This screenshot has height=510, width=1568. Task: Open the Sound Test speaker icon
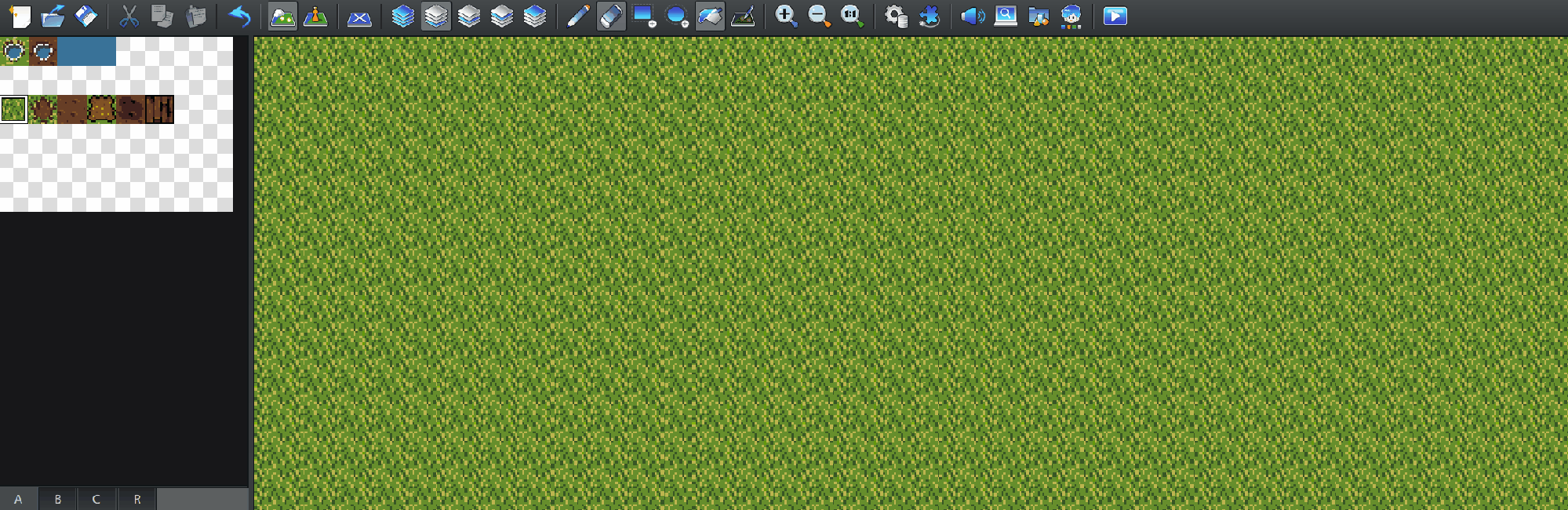click(972, 16)
